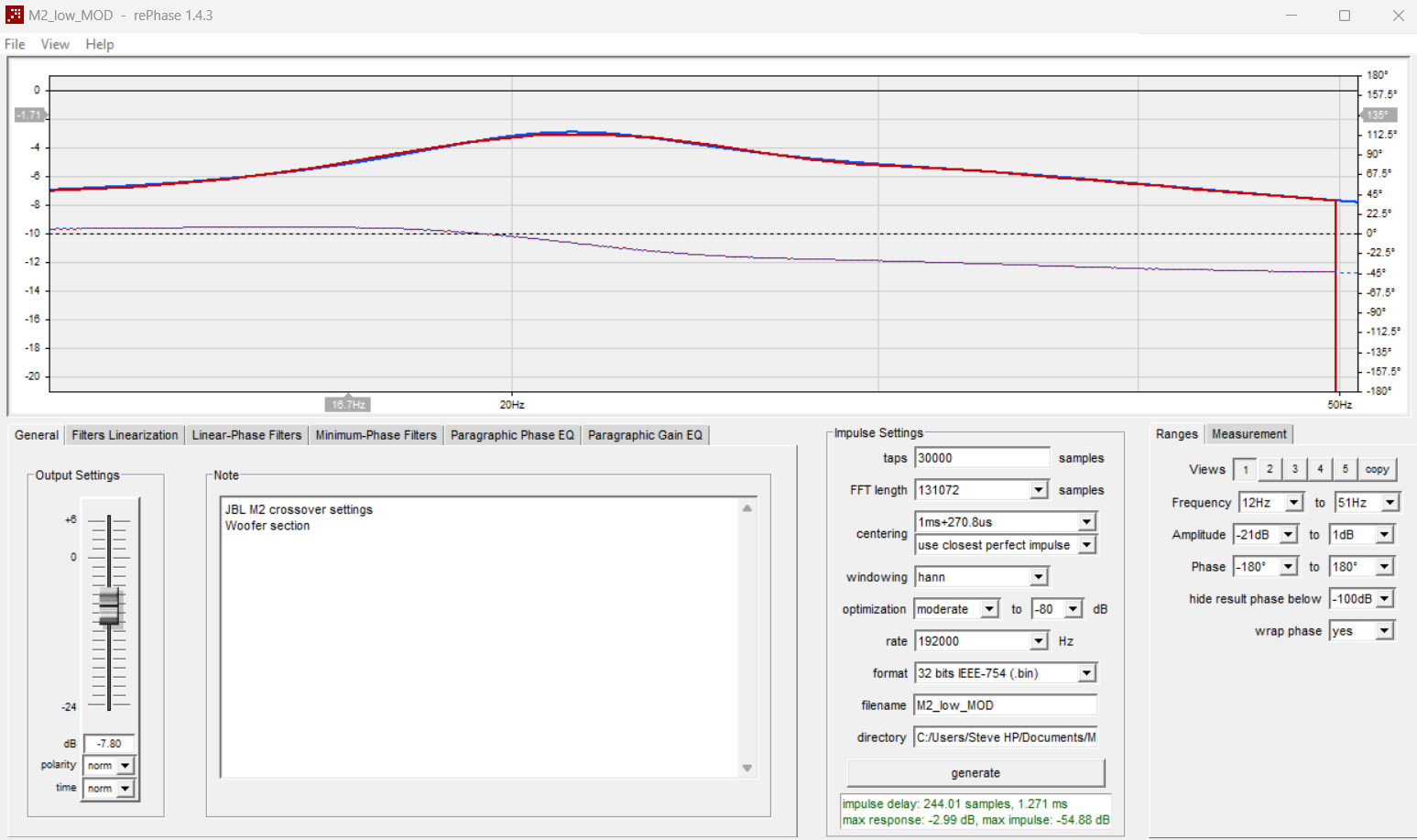1417x840 pixels.
Task: Click the taps input field
Action: [982, 458]
